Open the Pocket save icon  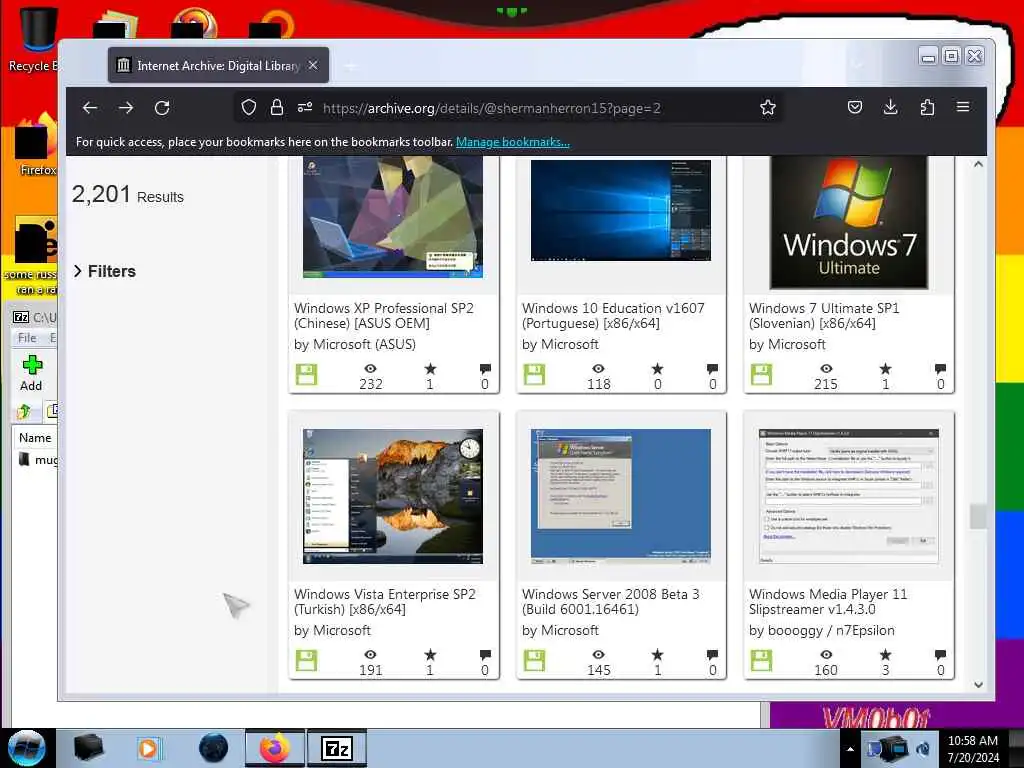854,107
